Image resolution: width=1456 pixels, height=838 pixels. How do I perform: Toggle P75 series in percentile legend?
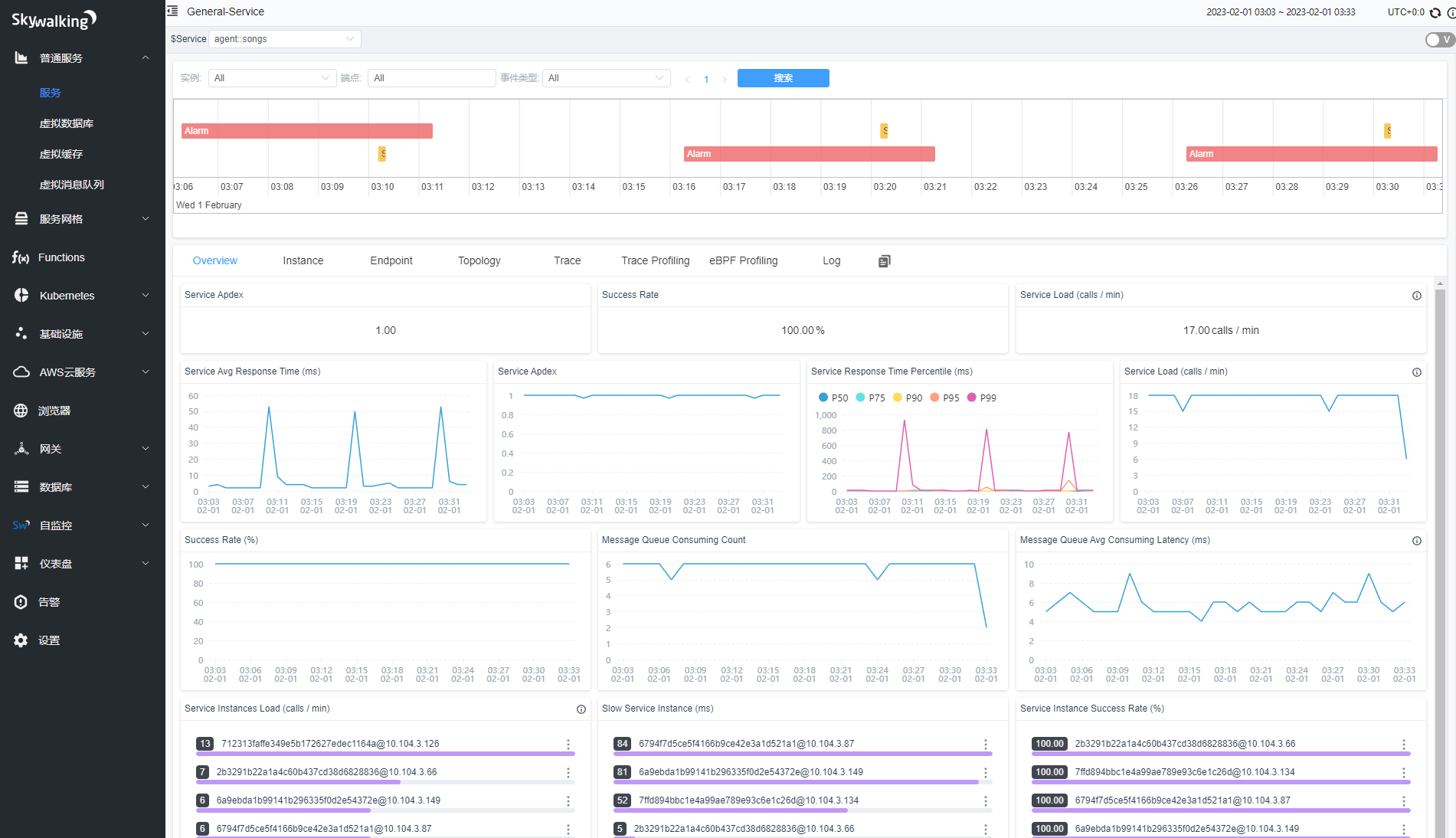[870, 398]
